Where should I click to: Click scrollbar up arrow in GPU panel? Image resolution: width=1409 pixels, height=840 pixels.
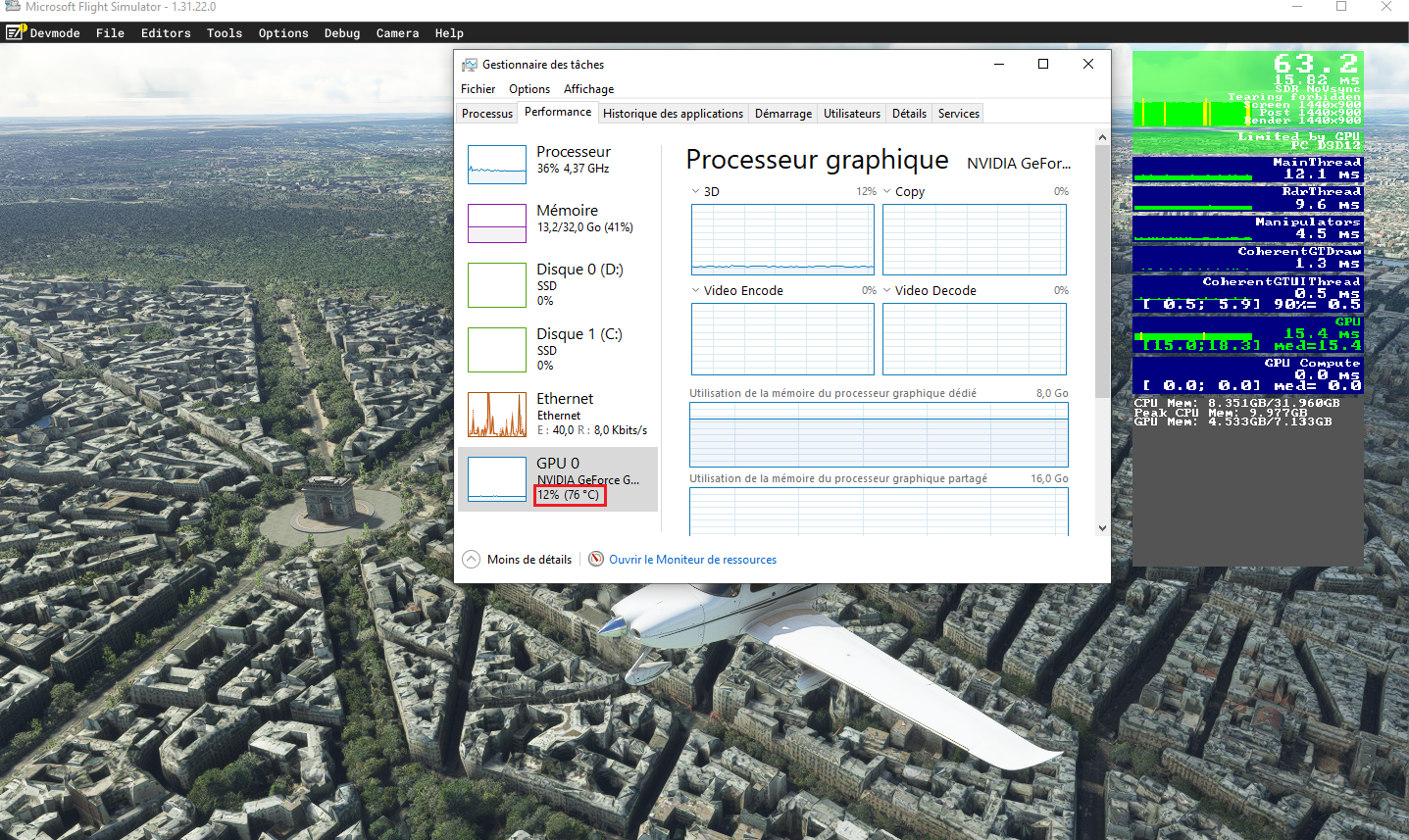[x=1102, y=138]
